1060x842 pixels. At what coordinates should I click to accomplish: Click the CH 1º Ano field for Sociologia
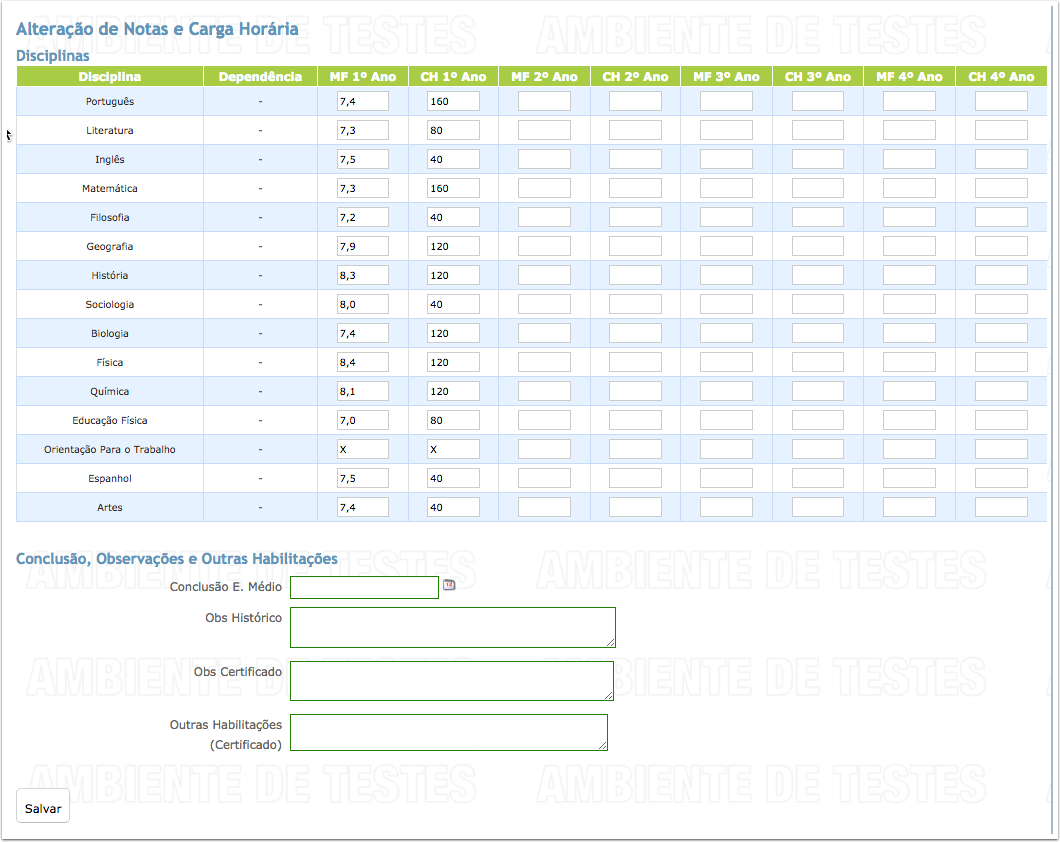pyautogui.click(x=454, y=305)
